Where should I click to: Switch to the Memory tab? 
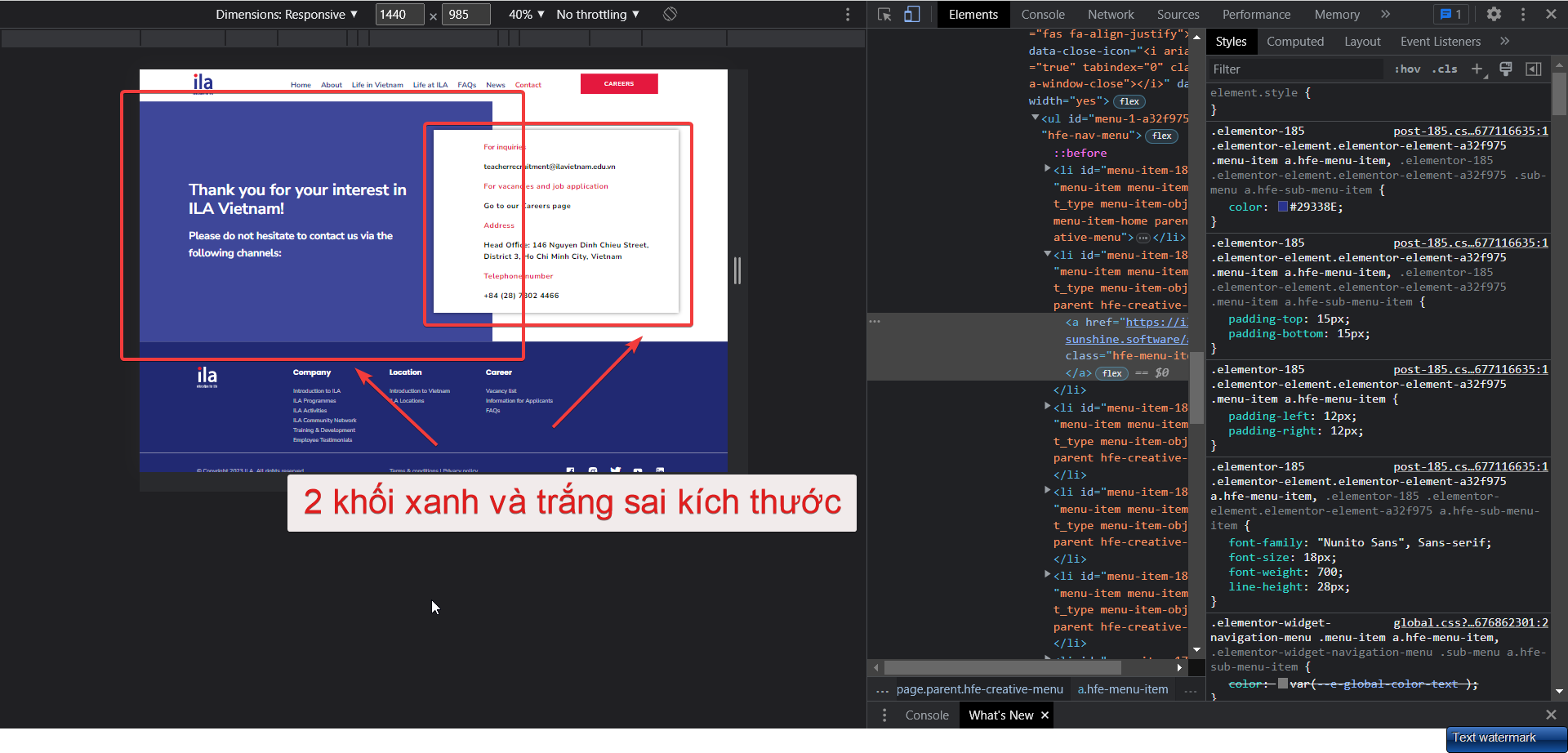click(x=1337, y=15)
